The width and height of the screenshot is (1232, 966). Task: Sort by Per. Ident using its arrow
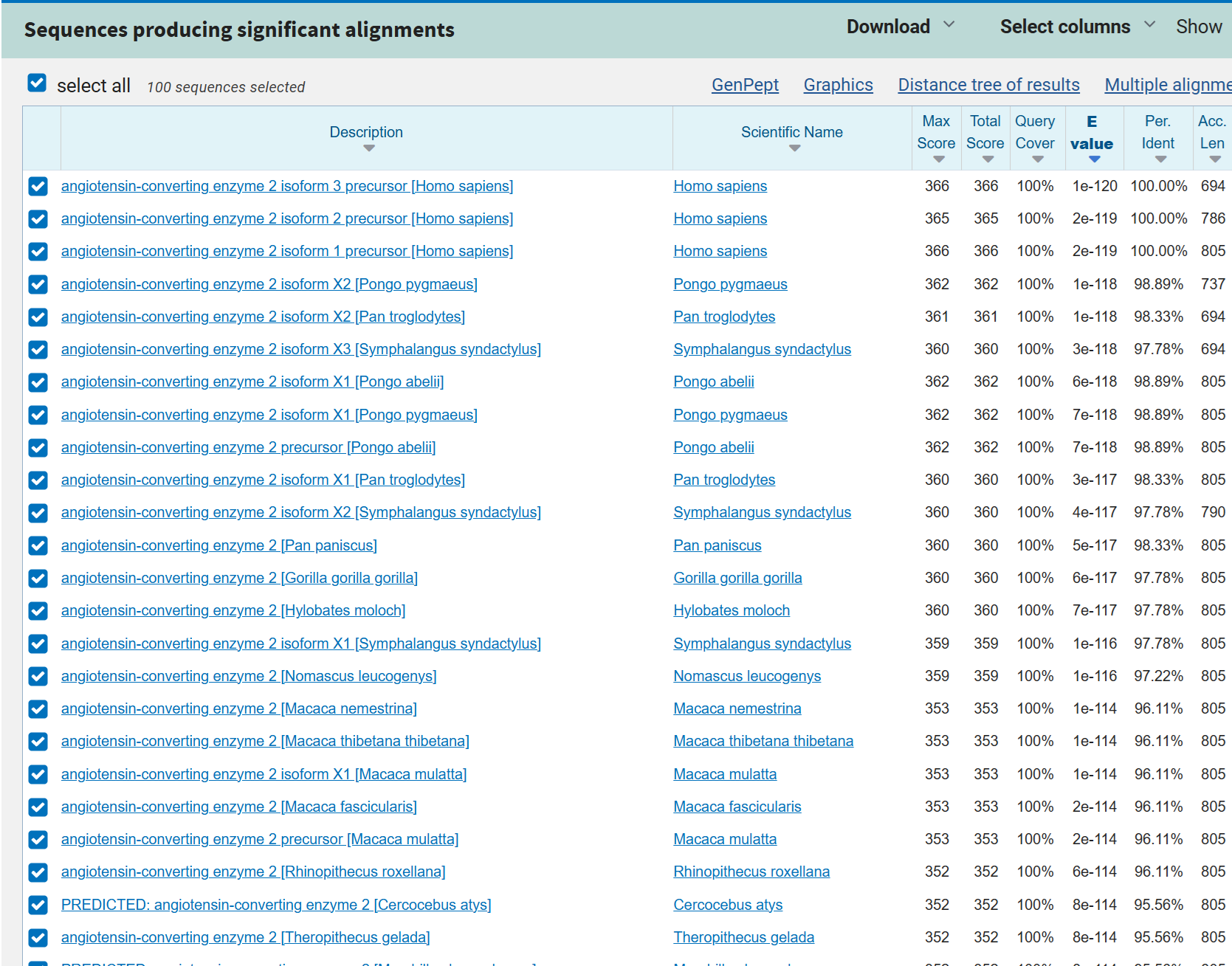(1160, 159)
